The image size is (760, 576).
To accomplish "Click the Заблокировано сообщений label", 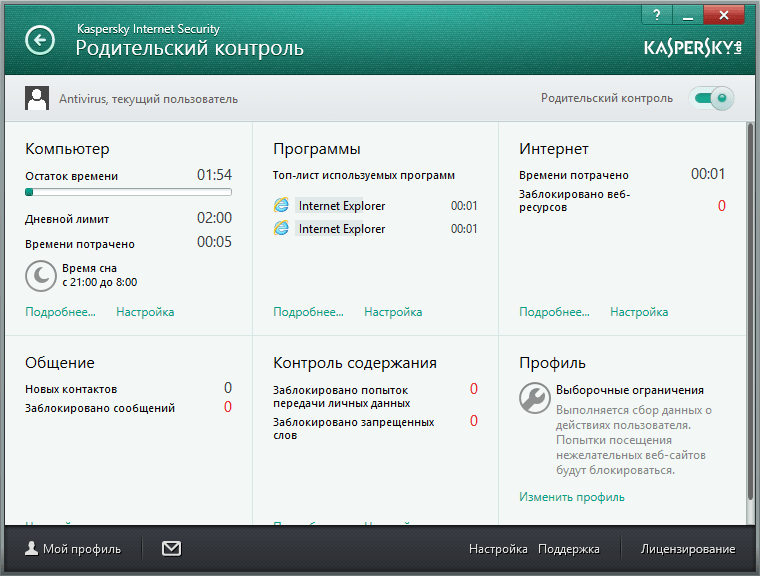I will coord(100,408).
